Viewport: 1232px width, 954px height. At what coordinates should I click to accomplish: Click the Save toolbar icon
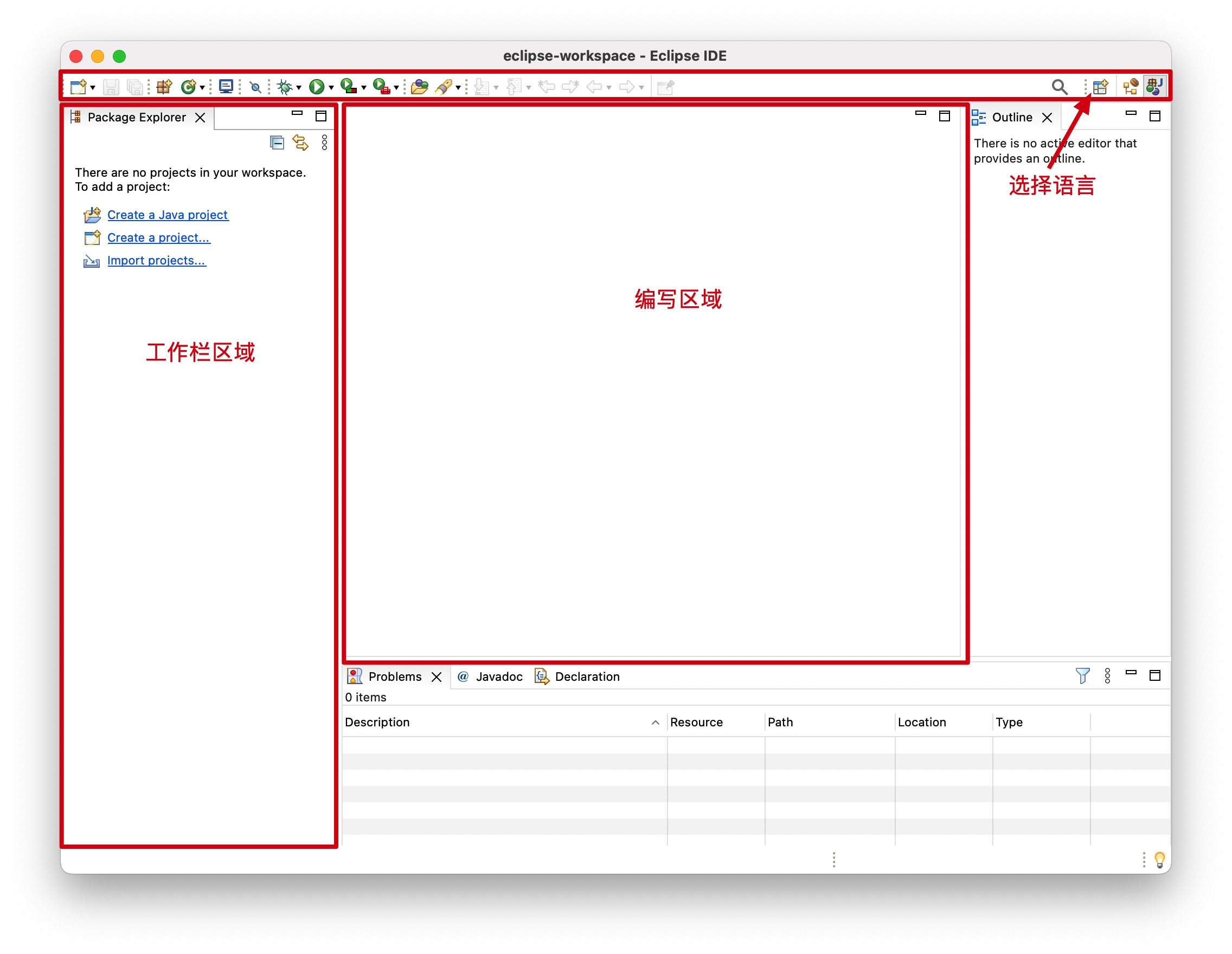(111, 87)
